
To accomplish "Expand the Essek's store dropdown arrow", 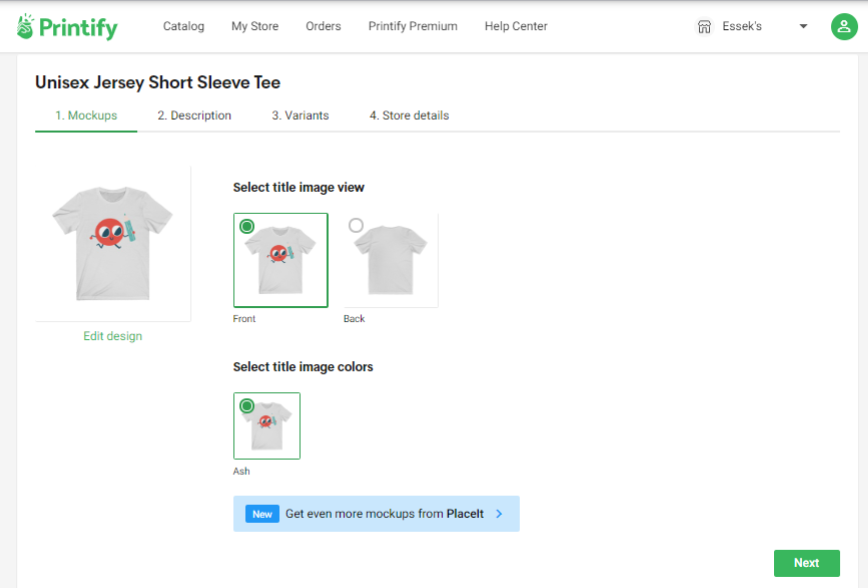I will (803, 26).
